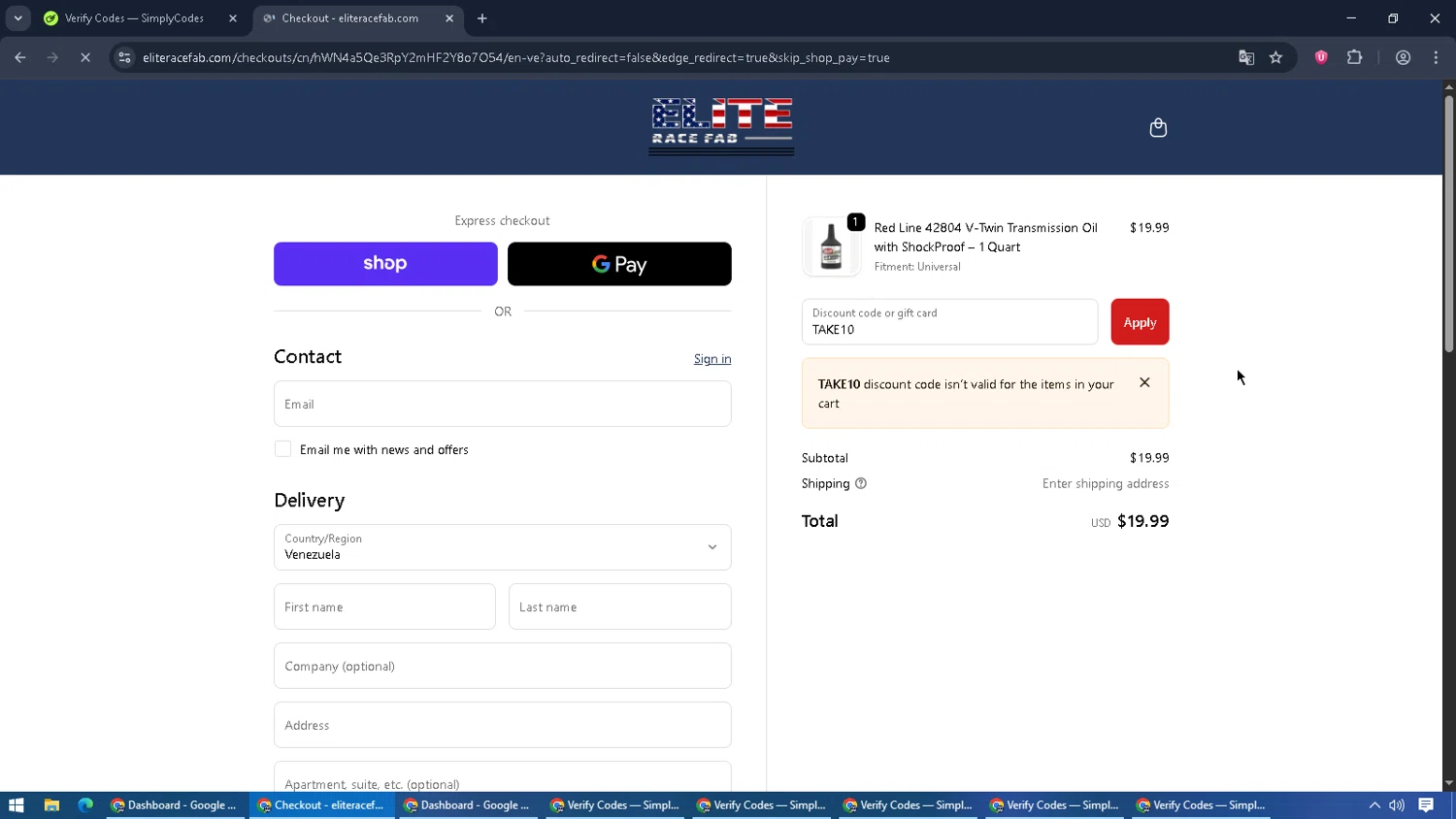The width and height of the screenshot is (1456, 819).
Task: Apply the discount code
Action: tap(1140, 322)
